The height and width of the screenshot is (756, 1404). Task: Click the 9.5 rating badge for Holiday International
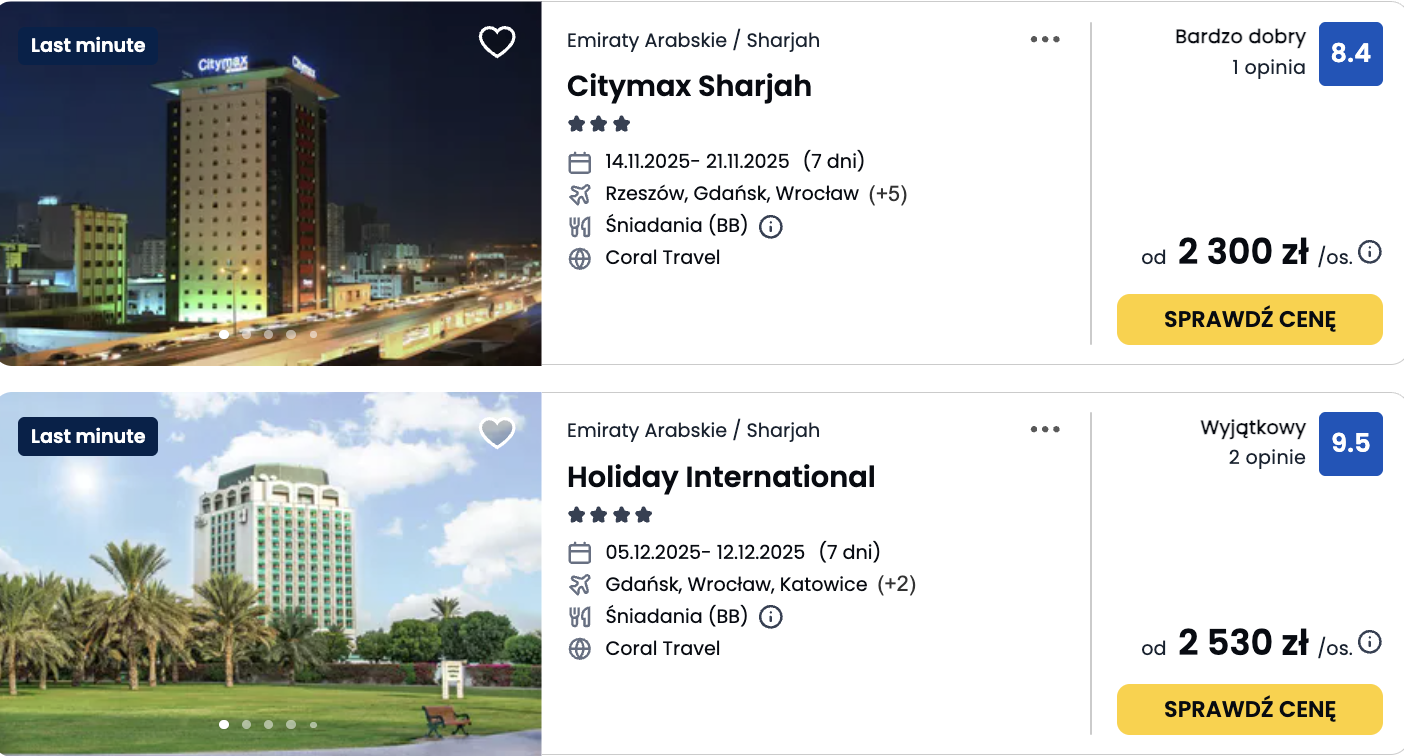1350,444
